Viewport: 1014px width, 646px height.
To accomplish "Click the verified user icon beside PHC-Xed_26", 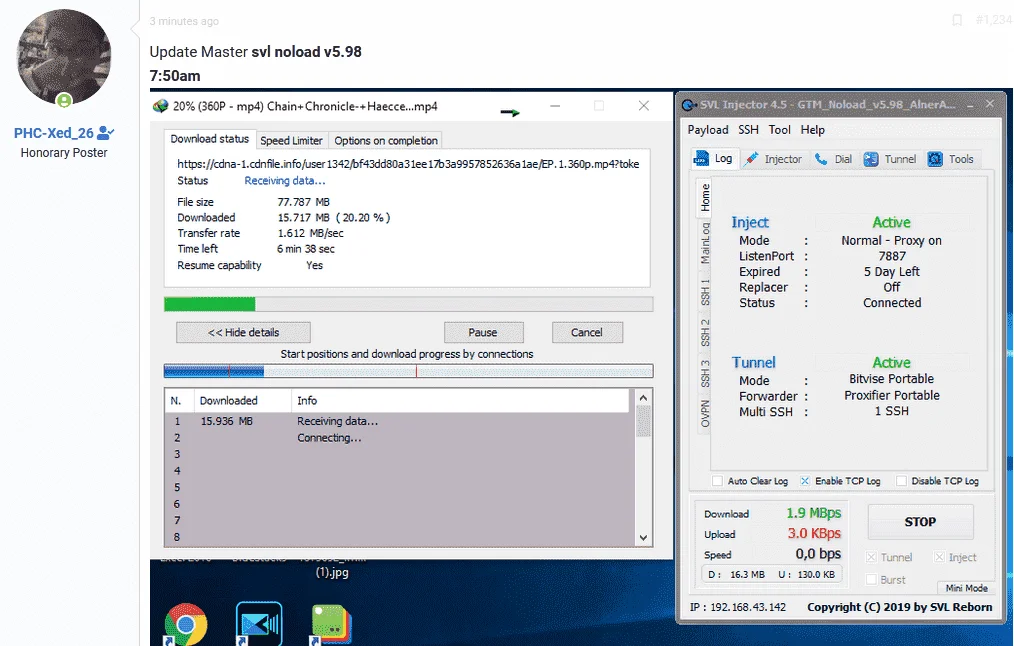I will click(x=105, y=133).
